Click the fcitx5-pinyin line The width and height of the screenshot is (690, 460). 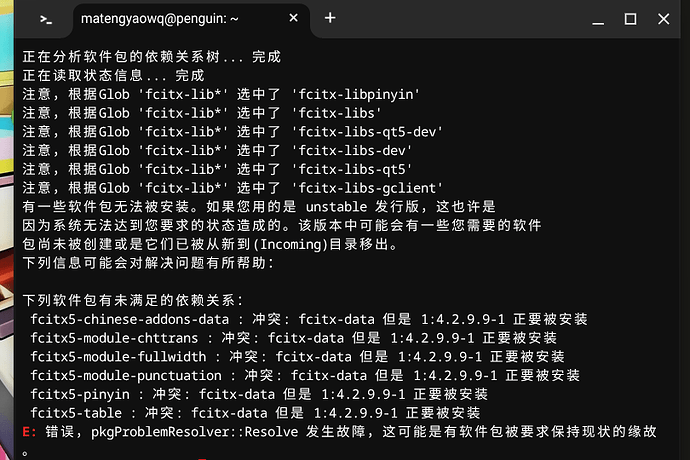click(x=259, y=394)
